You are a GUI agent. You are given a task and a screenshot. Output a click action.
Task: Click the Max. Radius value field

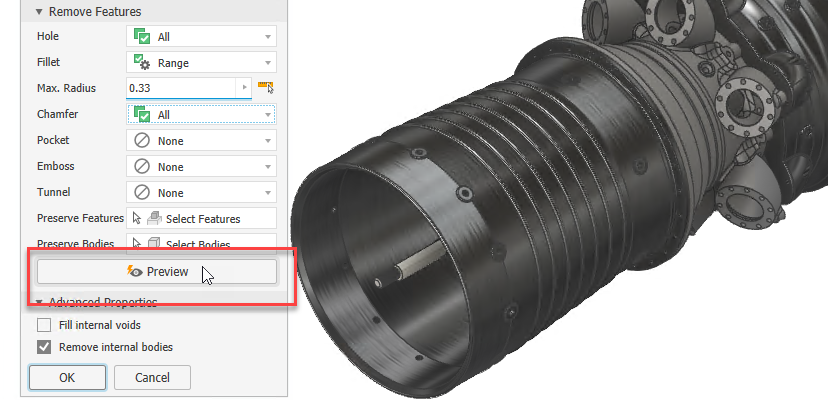coord(181,88)
